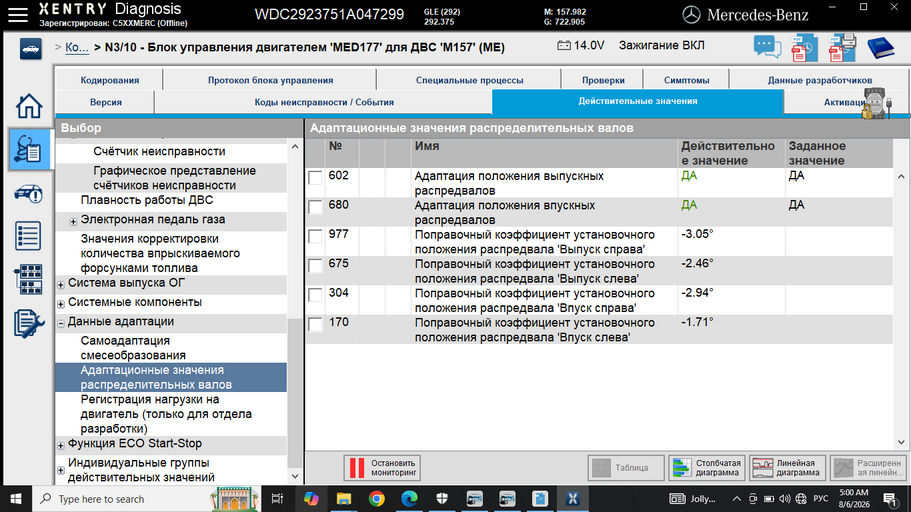Click the PDF document export icon
The width and height of the screenshot is (911, 512).
(804, 48)
